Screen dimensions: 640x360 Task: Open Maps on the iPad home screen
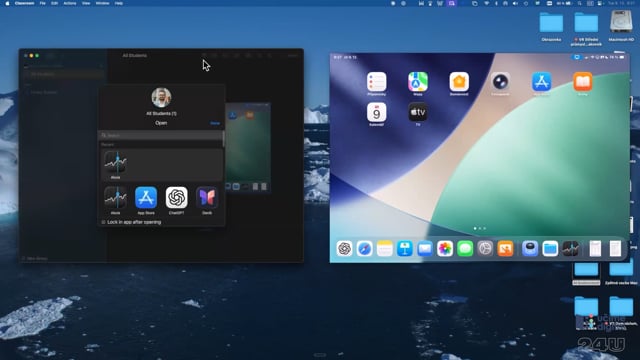[418, 82]
